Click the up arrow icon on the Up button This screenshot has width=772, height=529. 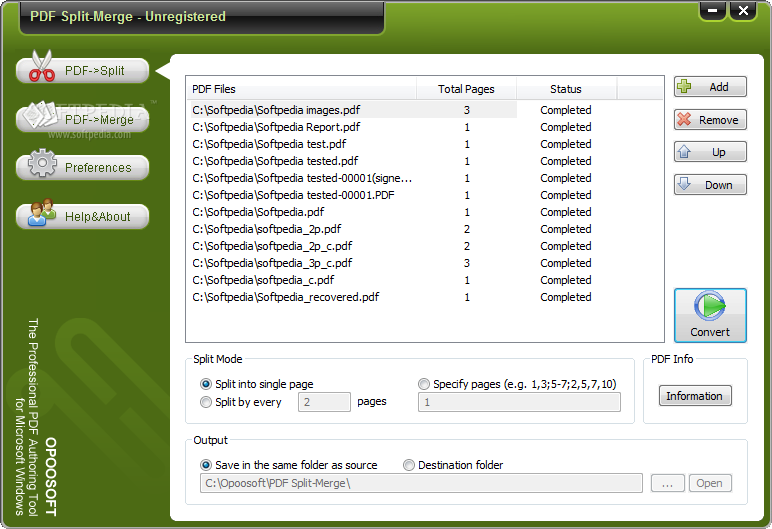(684, 152)
